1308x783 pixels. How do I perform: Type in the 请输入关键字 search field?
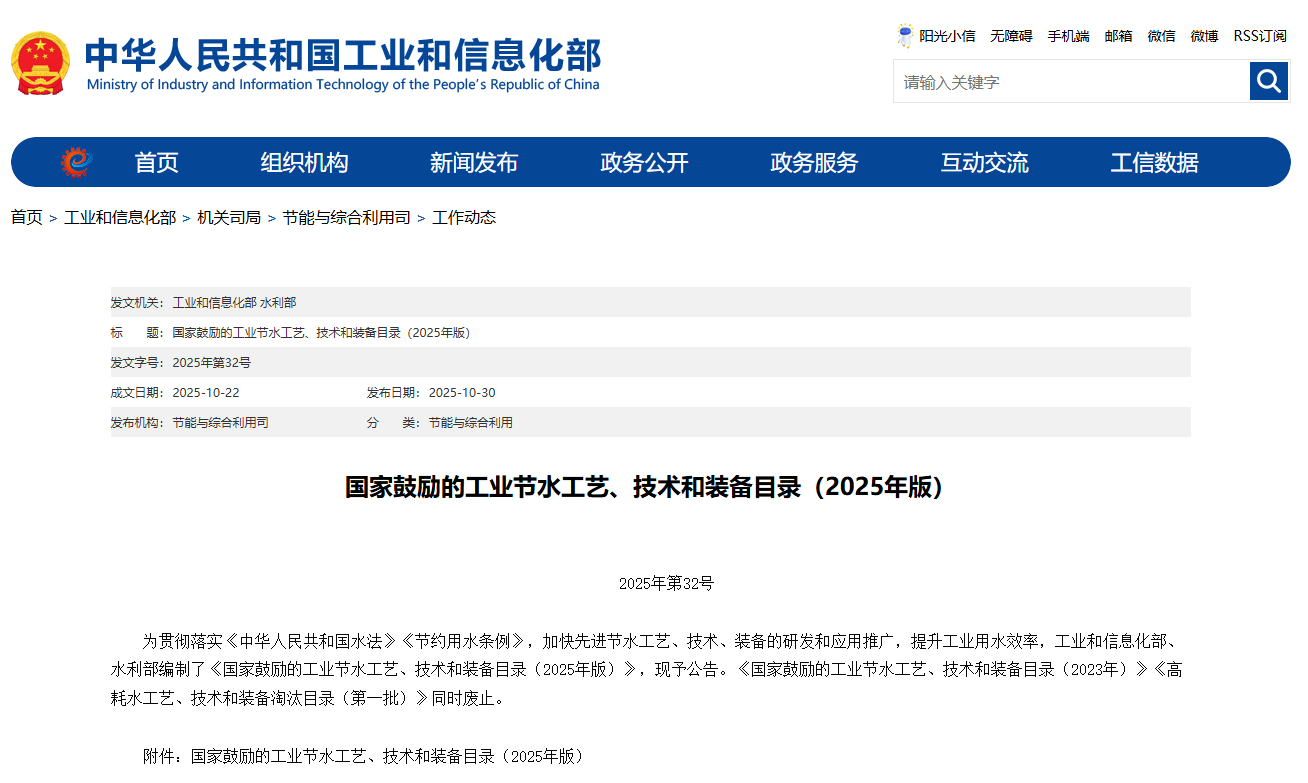click(1070, 82)
